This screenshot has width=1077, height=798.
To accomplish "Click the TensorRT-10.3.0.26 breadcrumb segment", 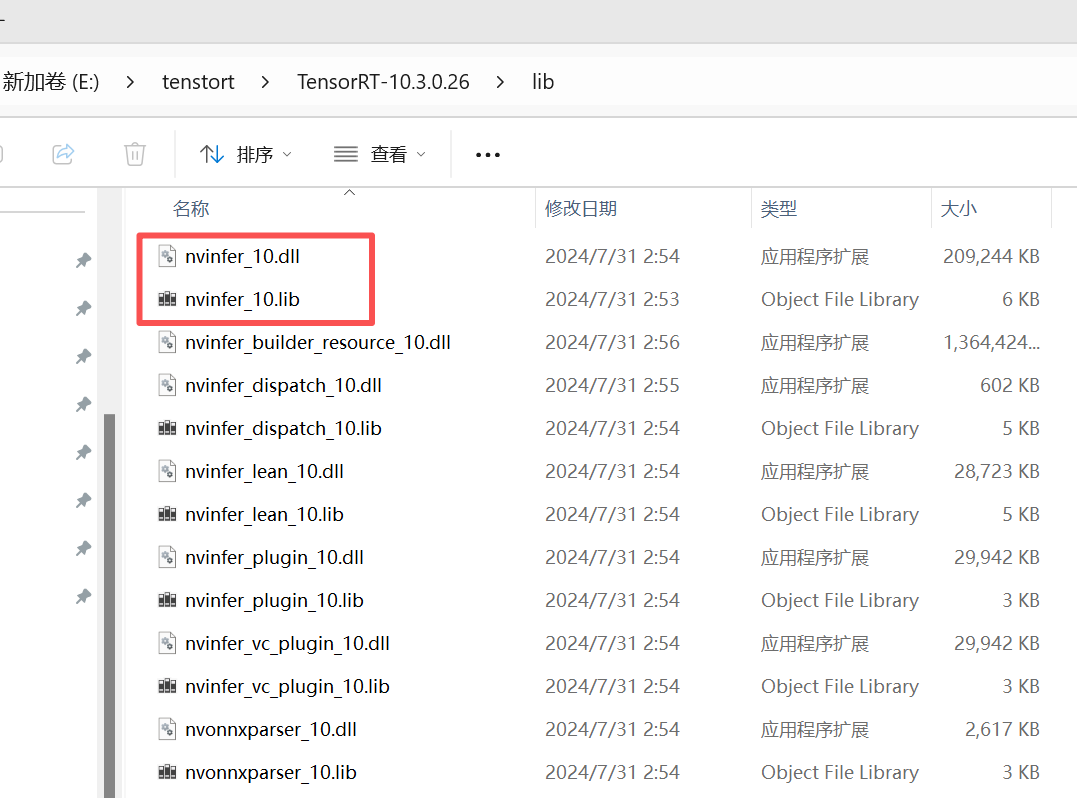I will point(383,82).
